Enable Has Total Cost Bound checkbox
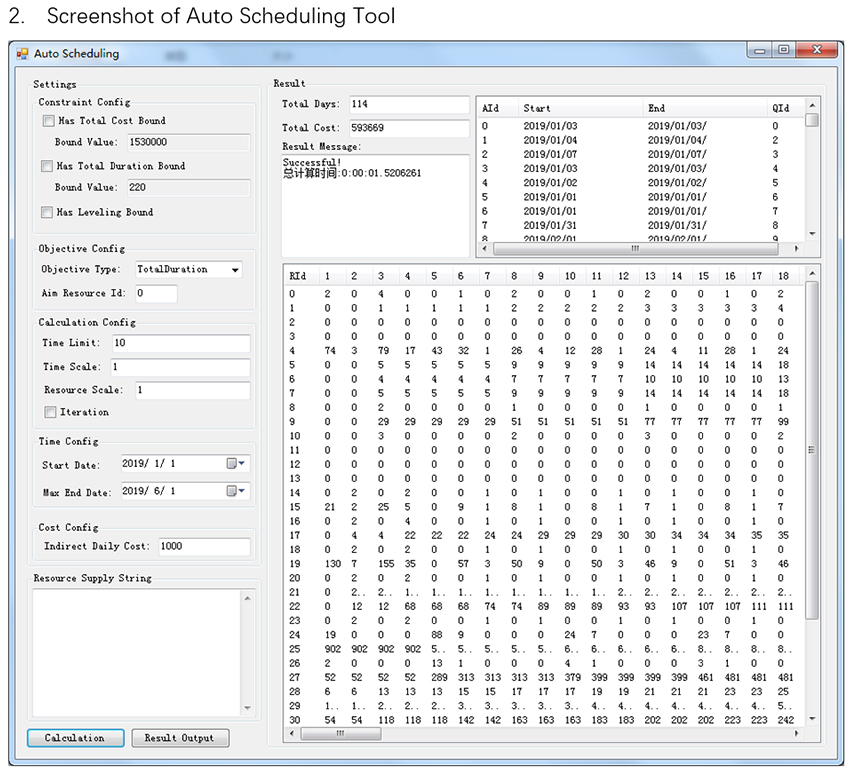850x771 pixels. pyautogui.click(x=48, y=121)
